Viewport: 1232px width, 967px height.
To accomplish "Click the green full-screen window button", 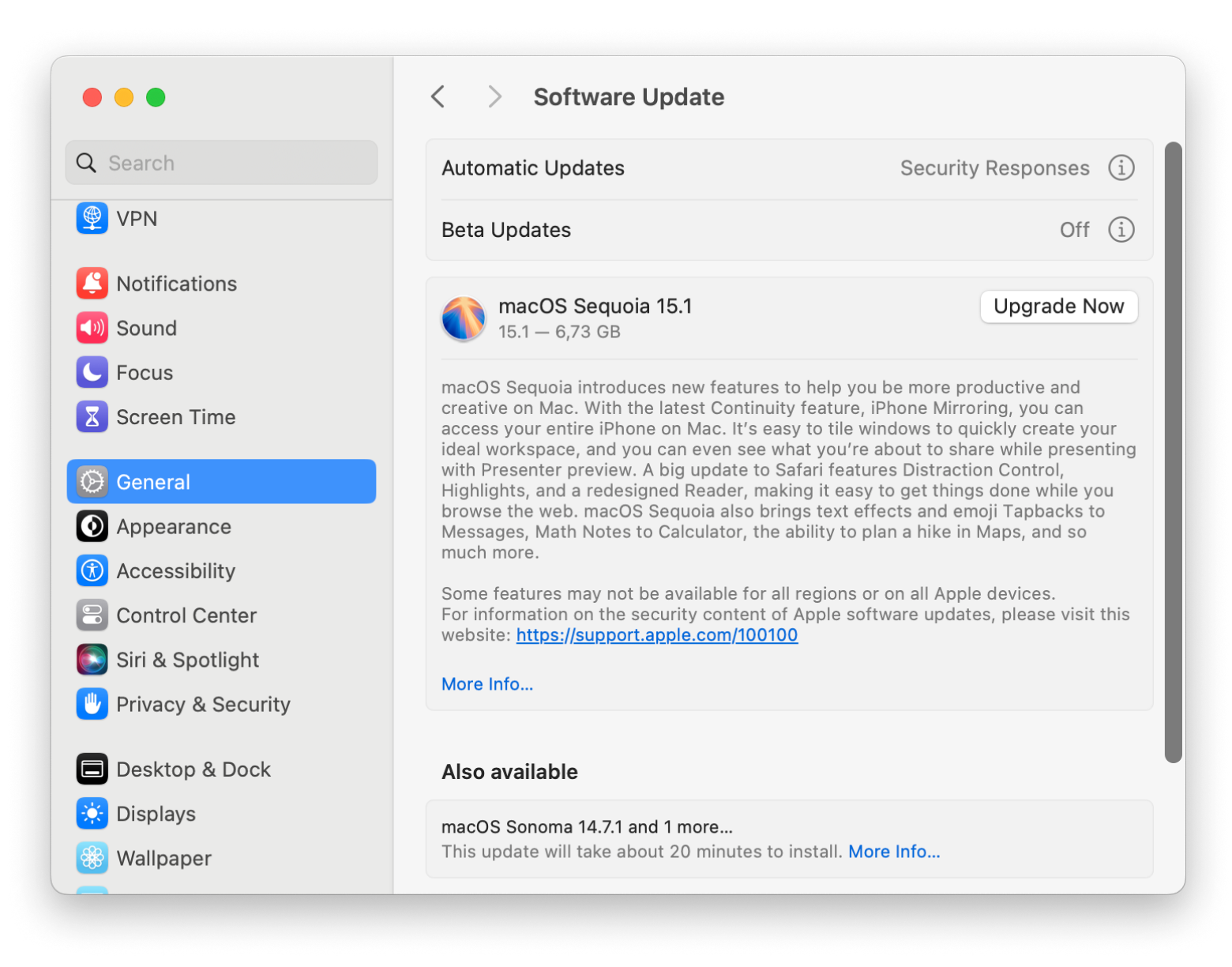I will point(156,97).
